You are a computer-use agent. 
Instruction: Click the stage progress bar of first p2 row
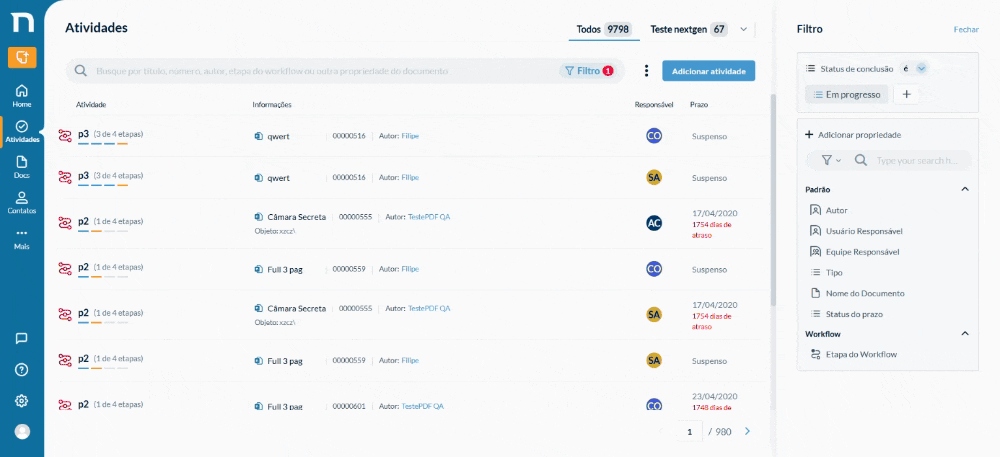point(103,231)
